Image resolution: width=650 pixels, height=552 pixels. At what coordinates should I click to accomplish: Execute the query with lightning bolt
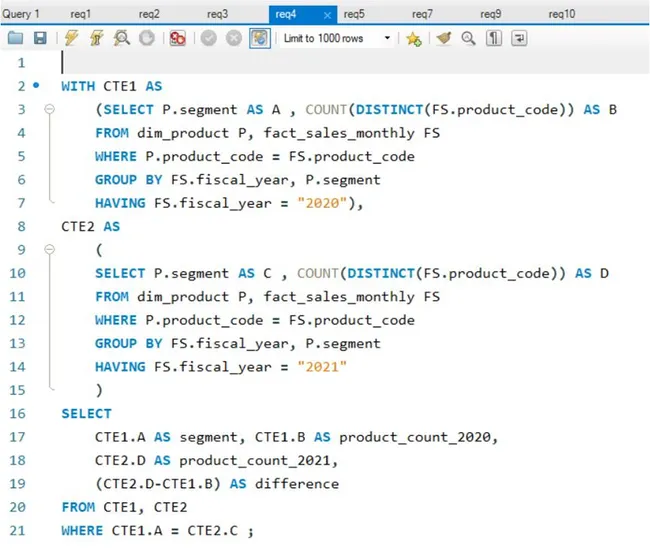tap(71, 38)
